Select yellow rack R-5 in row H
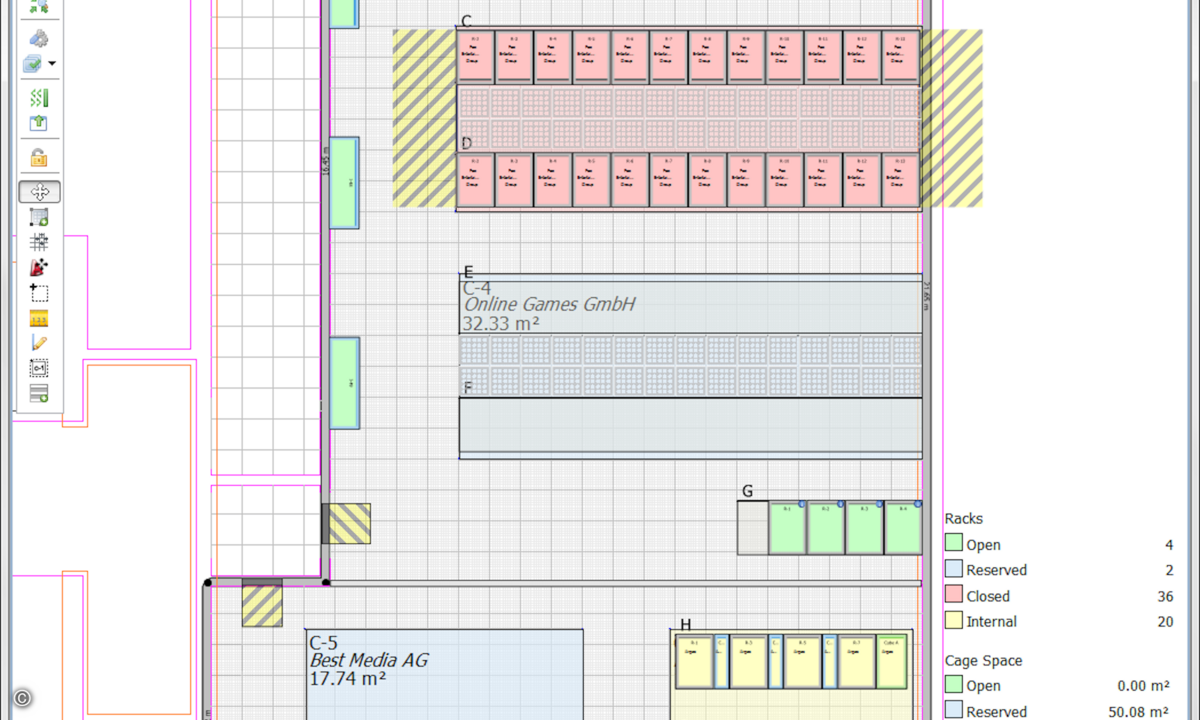Image resolution: width=1200 pixels, height=720 pixels. click(803, 661)
